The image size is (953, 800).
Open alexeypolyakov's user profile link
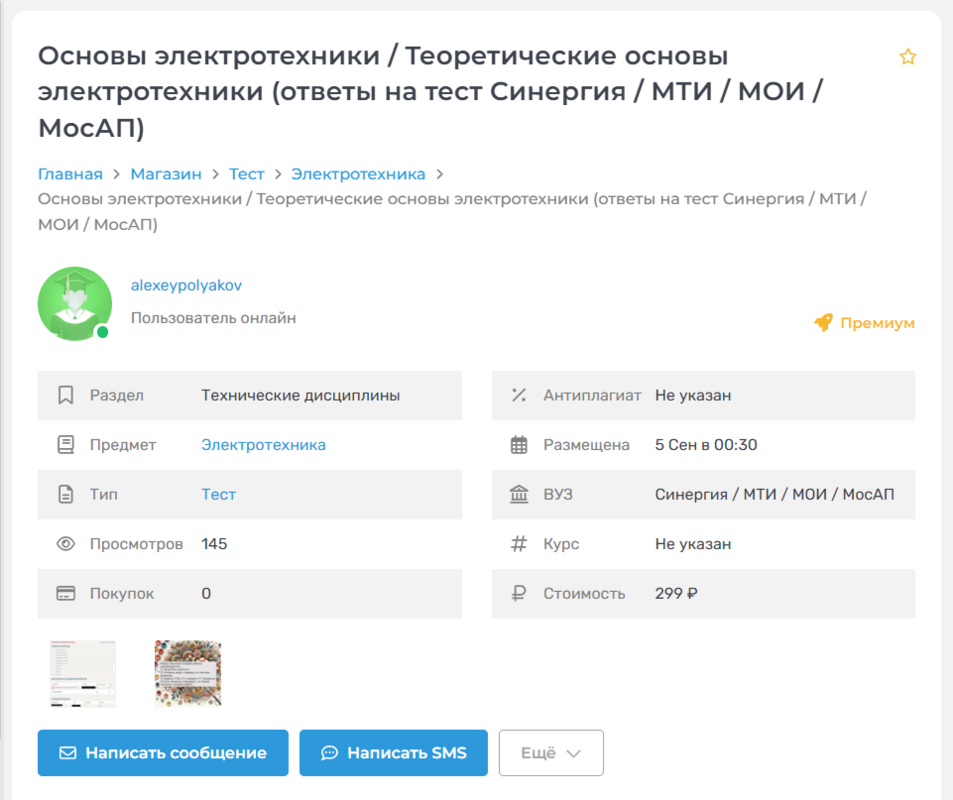[186, 285]
